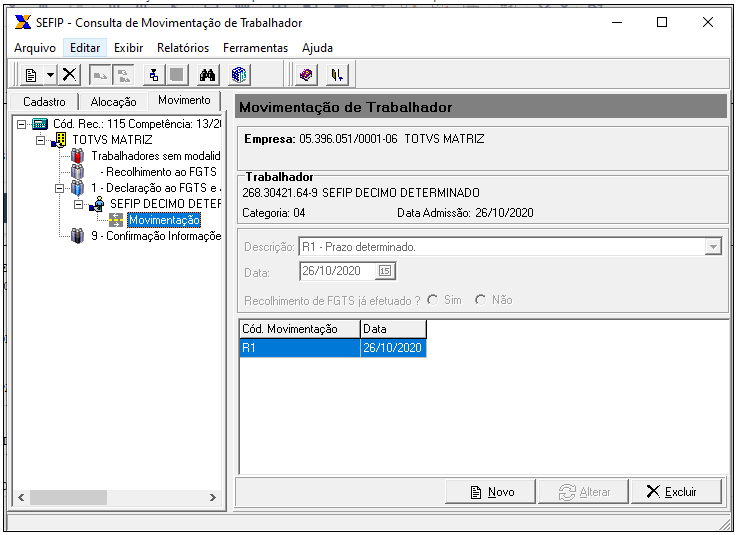
Task: Select - Recolhimento ao FGTS tree item
Action: [x=158, y=172]
